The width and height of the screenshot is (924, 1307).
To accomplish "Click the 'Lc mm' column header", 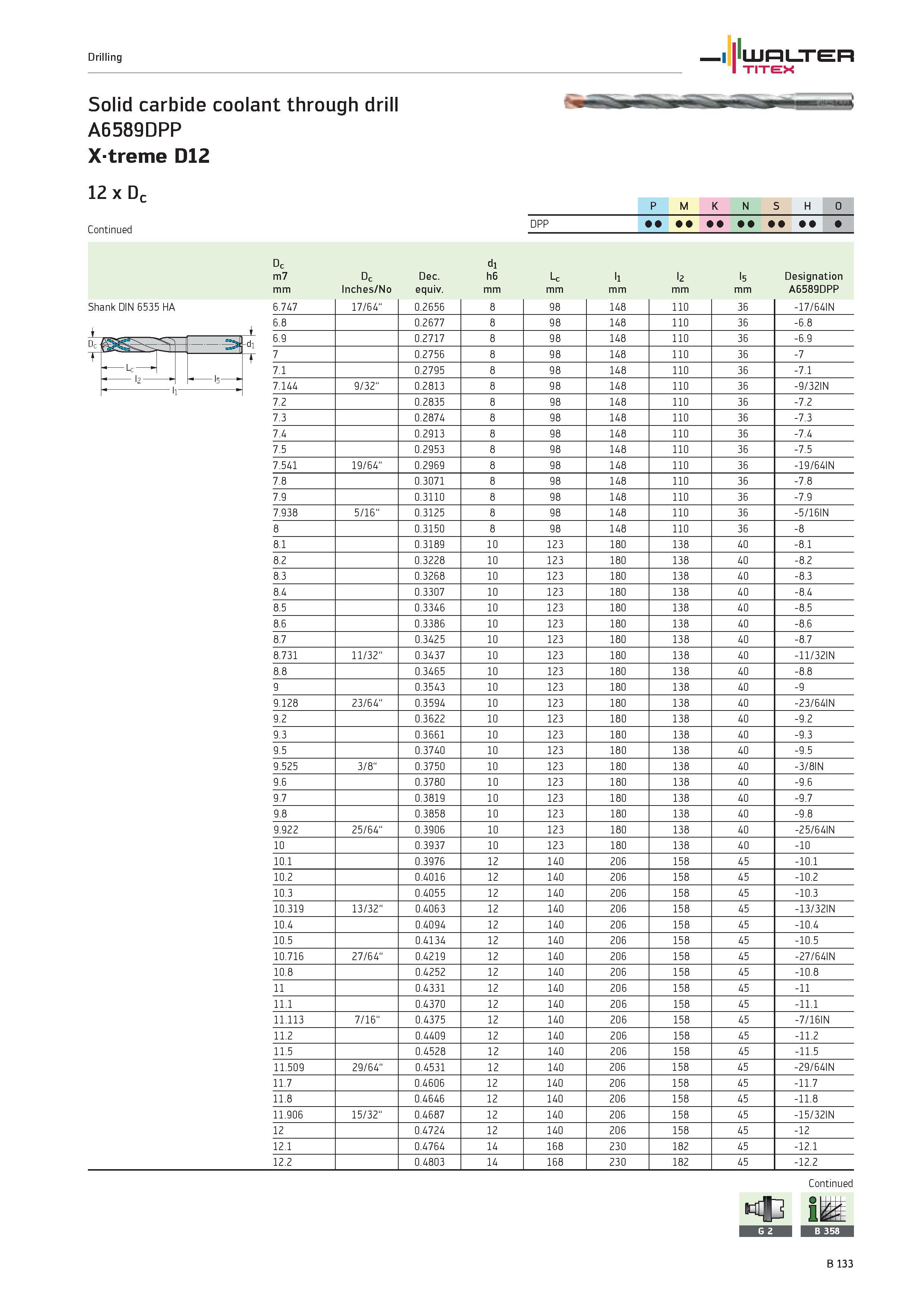I will point(554,283).
